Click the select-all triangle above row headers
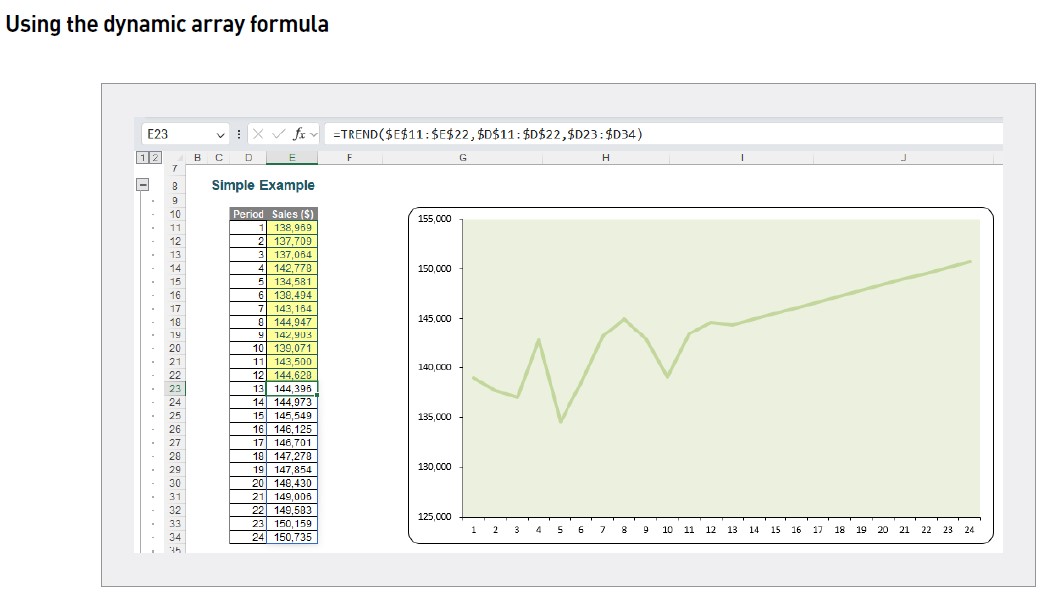The width and height of the screenshot is (1056, 613). [x=181, y=157]
